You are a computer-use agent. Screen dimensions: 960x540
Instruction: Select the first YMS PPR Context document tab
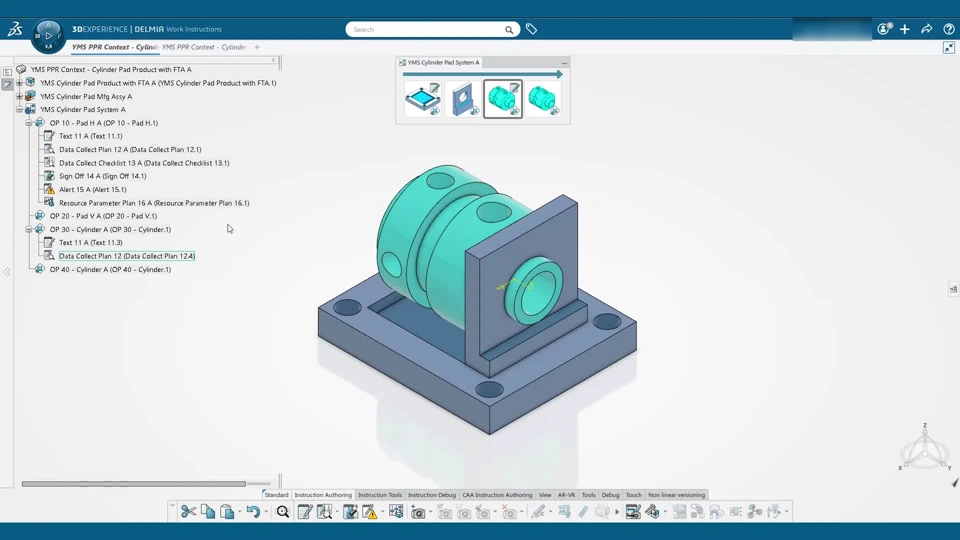coord(114,47)
